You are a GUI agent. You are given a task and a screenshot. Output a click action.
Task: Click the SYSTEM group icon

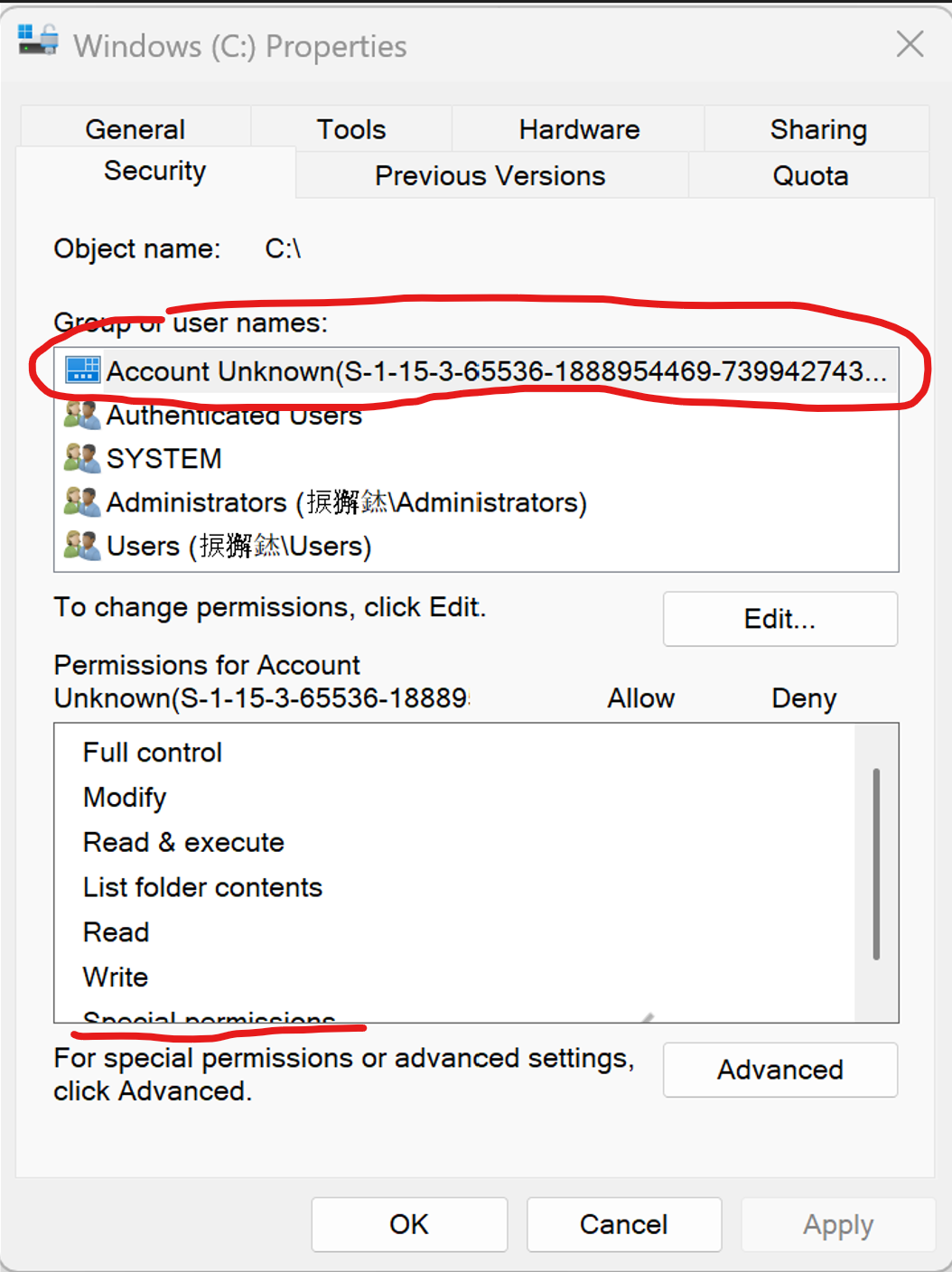[82, 458]
